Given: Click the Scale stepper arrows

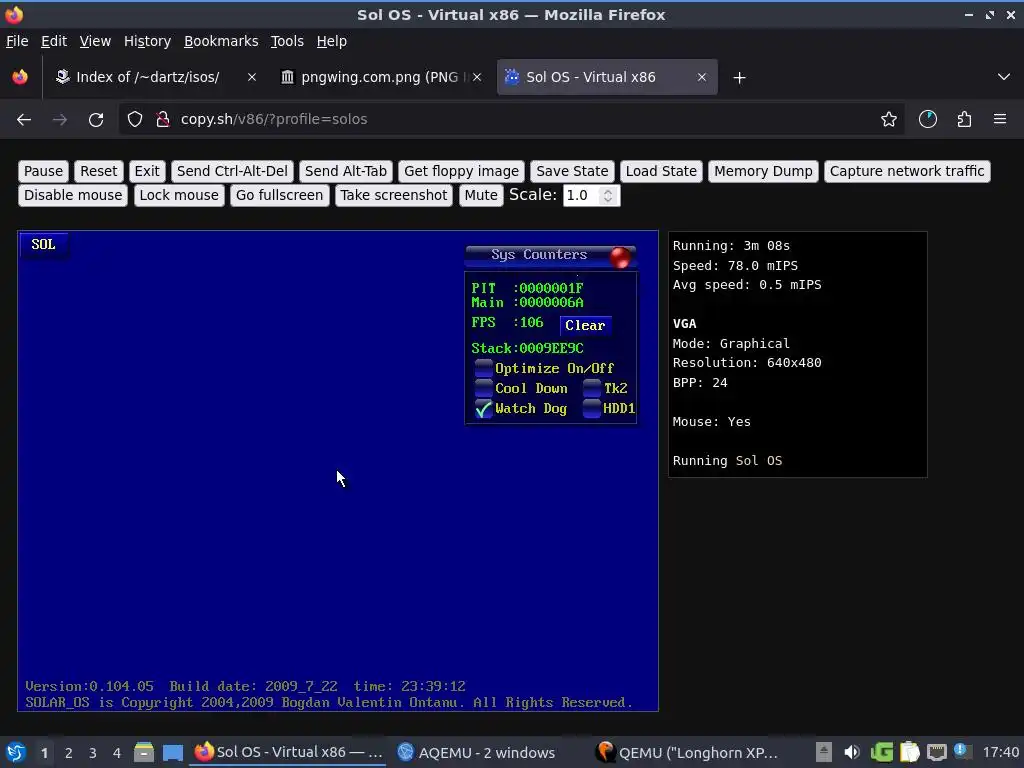Looking at the screenshot, I should [x=608, y=195].
